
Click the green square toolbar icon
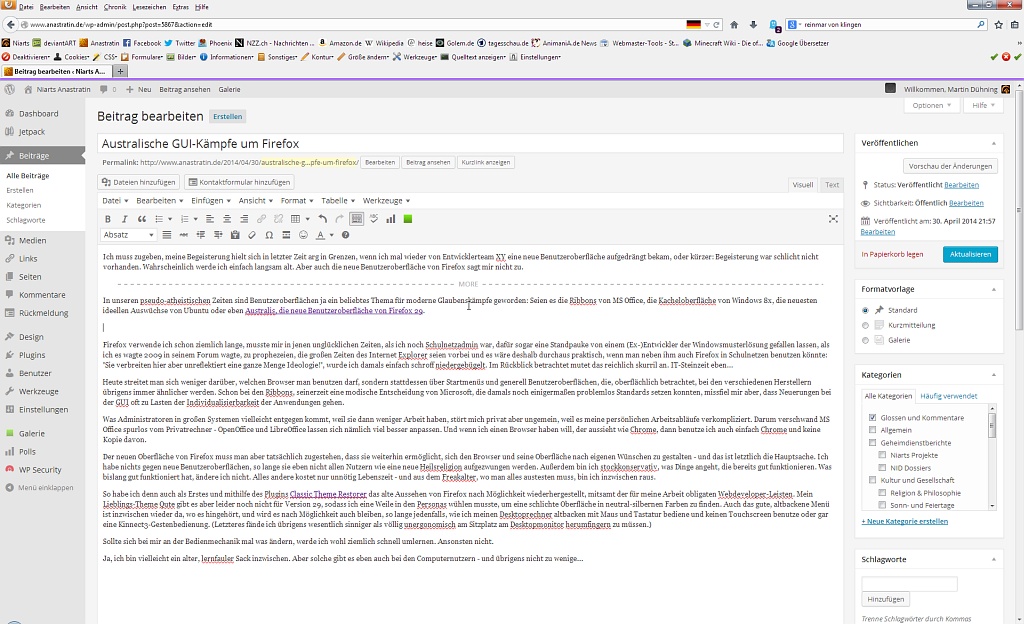[x=408, y=219]
